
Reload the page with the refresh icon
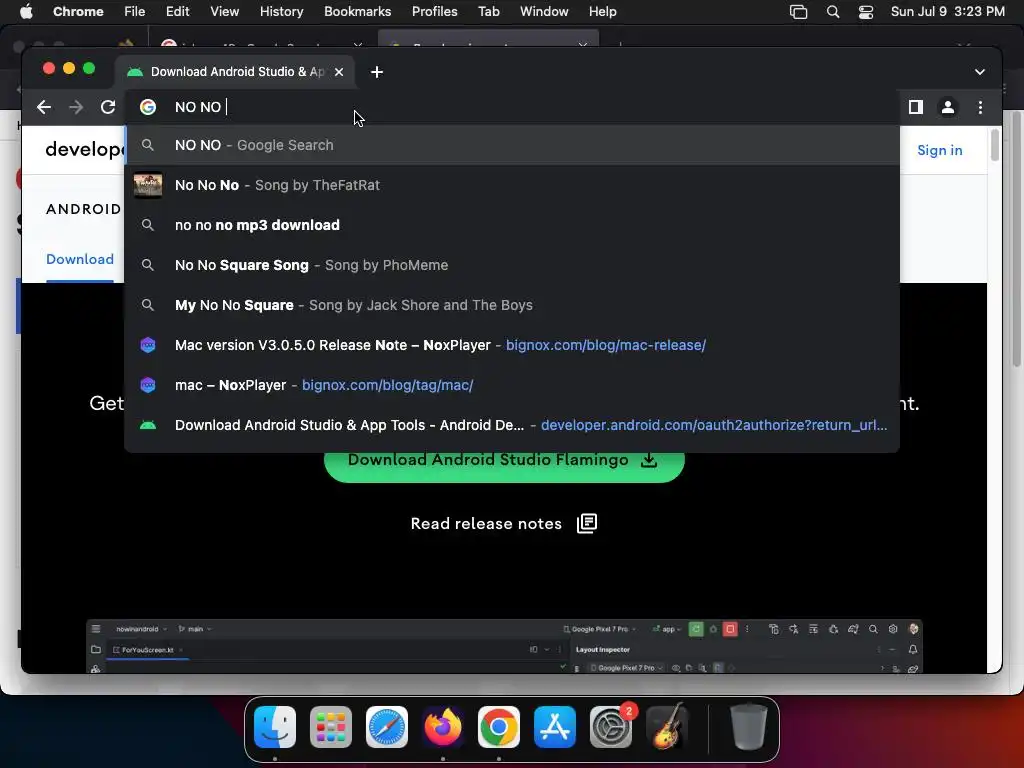(108, 107)
